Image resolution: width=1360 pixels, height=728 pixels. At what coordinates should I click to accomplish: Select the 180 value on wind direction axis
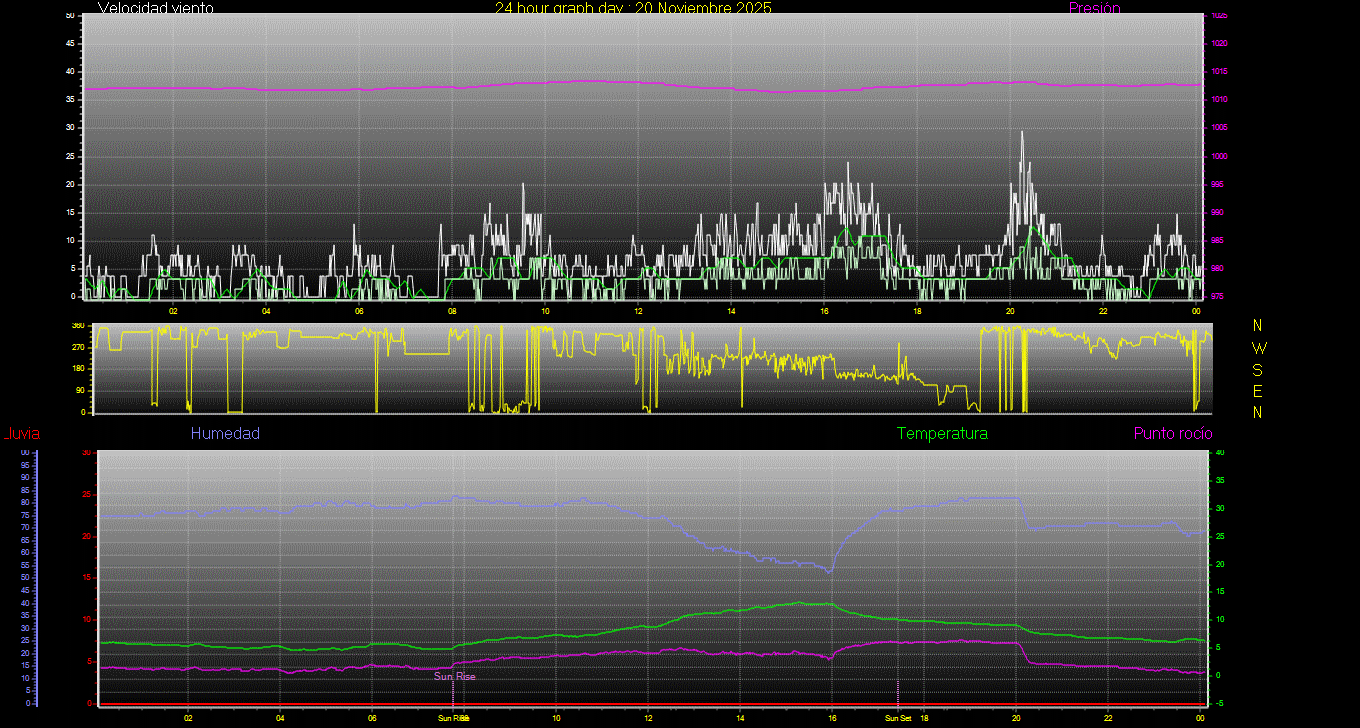[77, 369]
